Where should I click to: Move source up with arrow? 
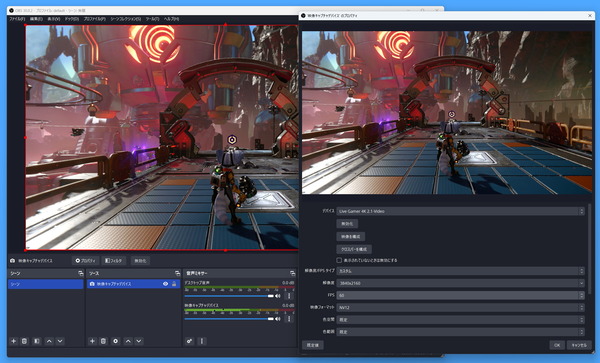(x=128, y=341)
